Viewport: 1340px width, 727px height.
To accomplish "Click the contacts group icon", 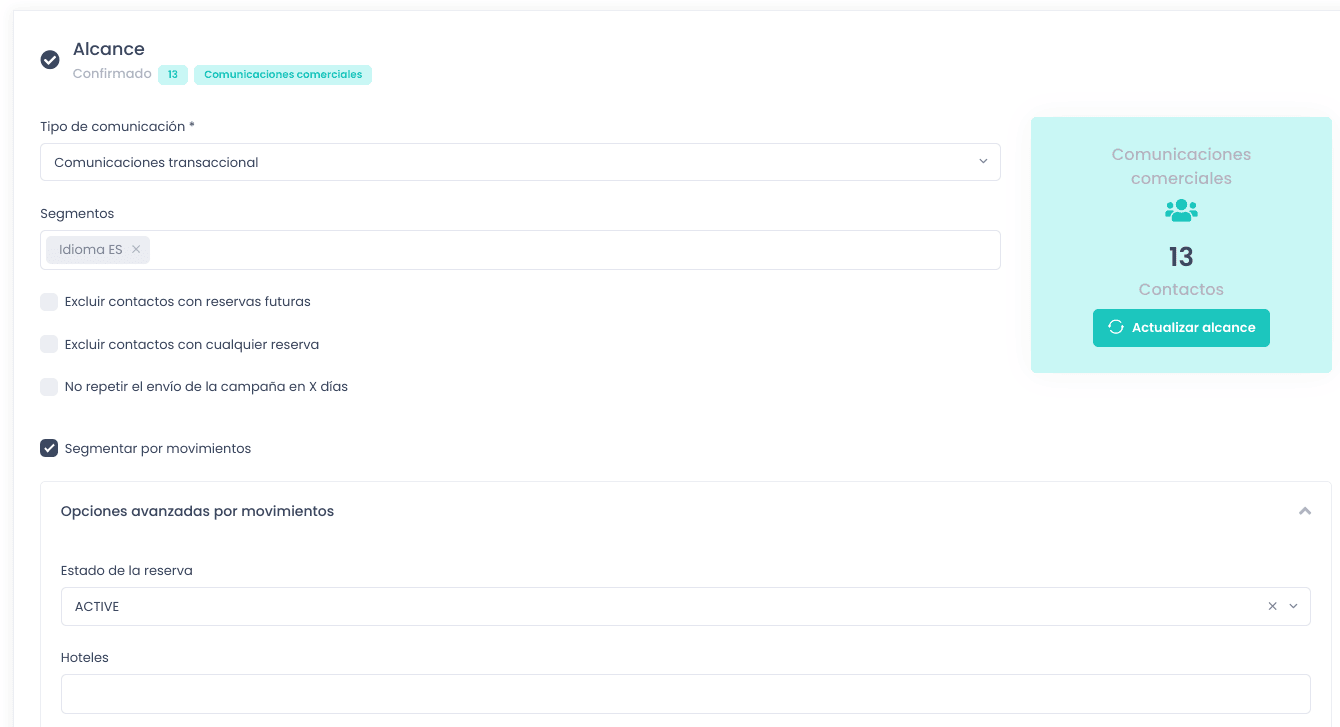I will pos(1181,210).
